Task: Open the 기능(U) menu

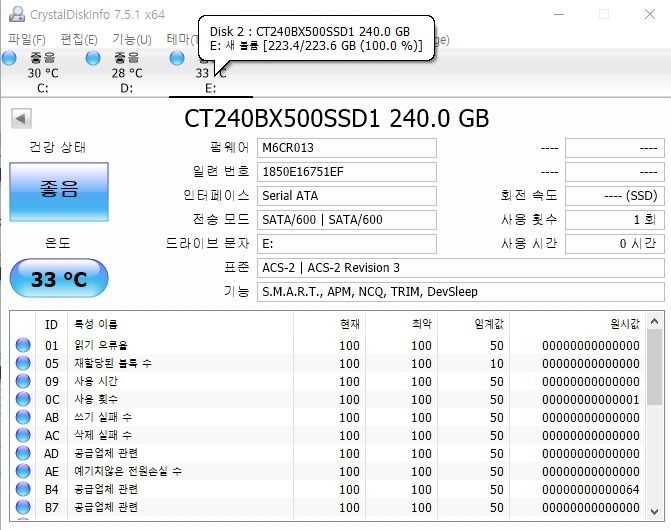Action: tap(132, 40)
